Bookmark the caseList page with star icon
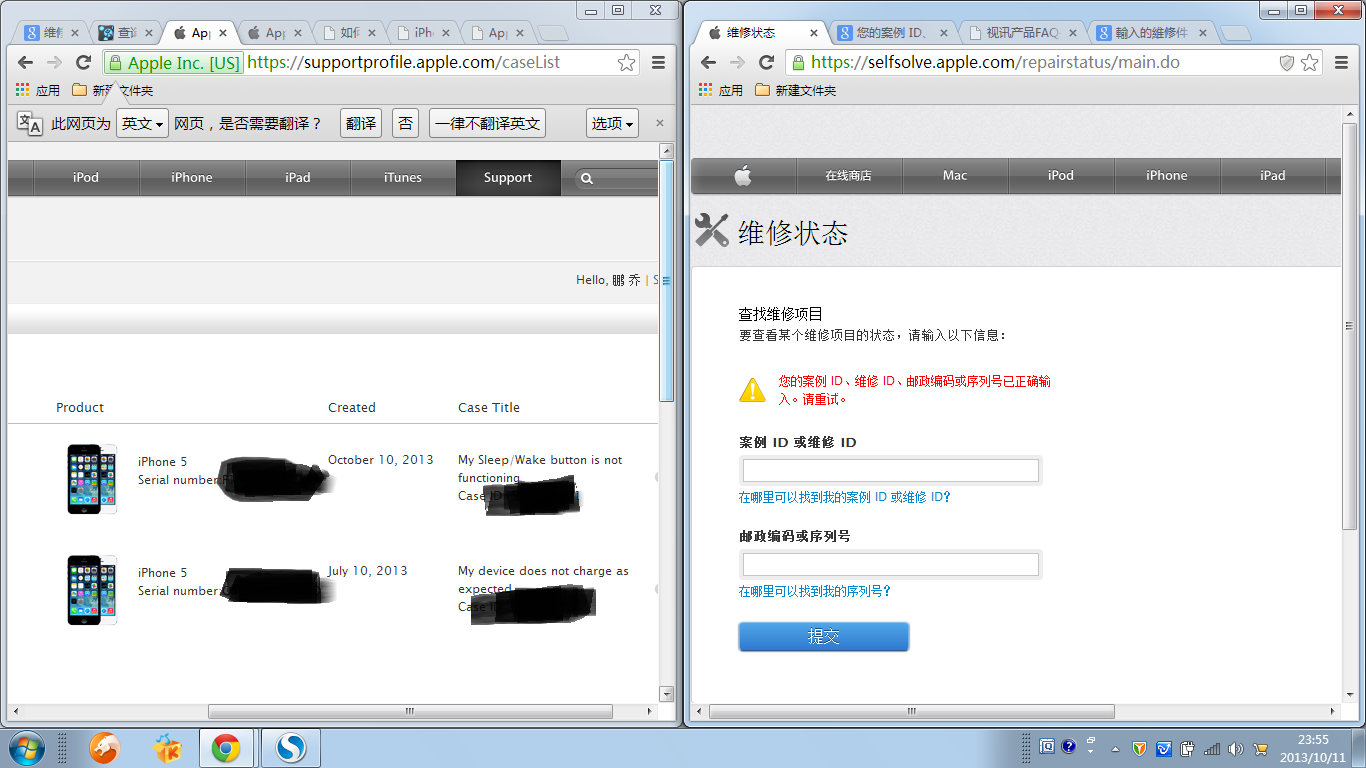The image size is (1366, 768). pos(626,63)
